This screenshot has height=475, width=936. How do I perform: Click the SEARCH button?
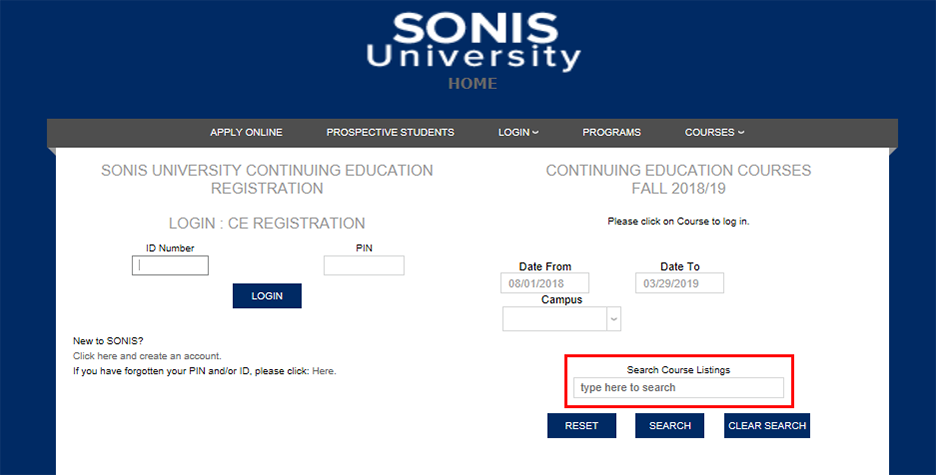click(x=670, y=426)
